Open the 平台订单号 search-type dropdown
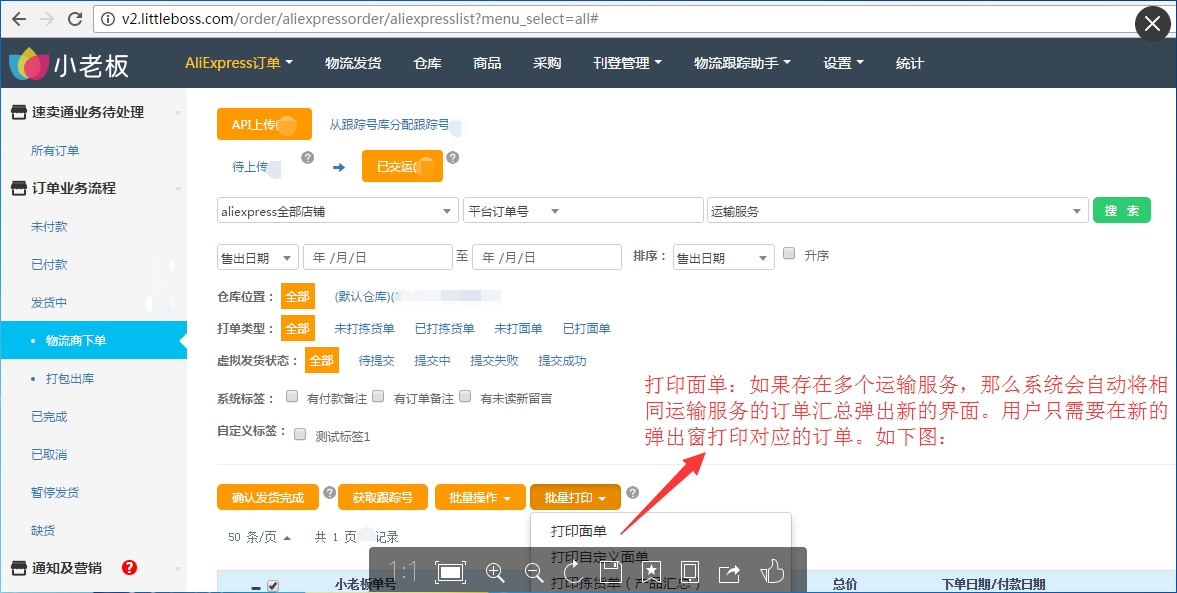This screenshot has height=593, width=1177. click(x=513, y=212)
